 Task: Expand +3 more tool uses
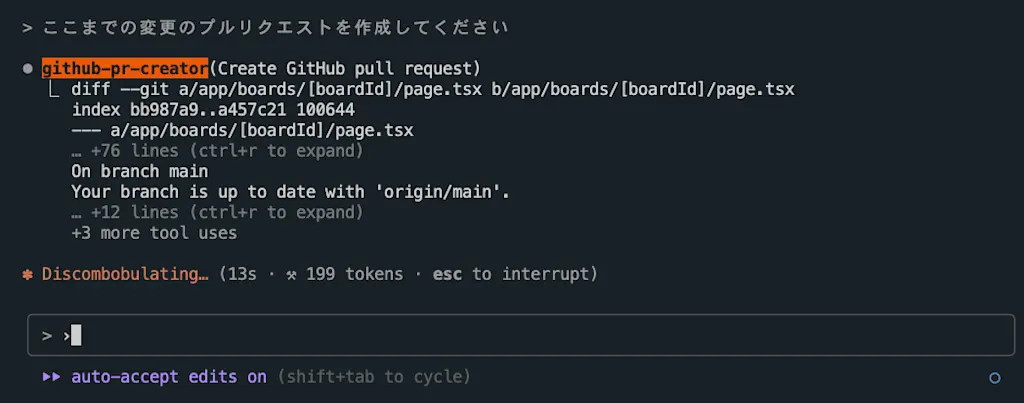pos(154,233)
